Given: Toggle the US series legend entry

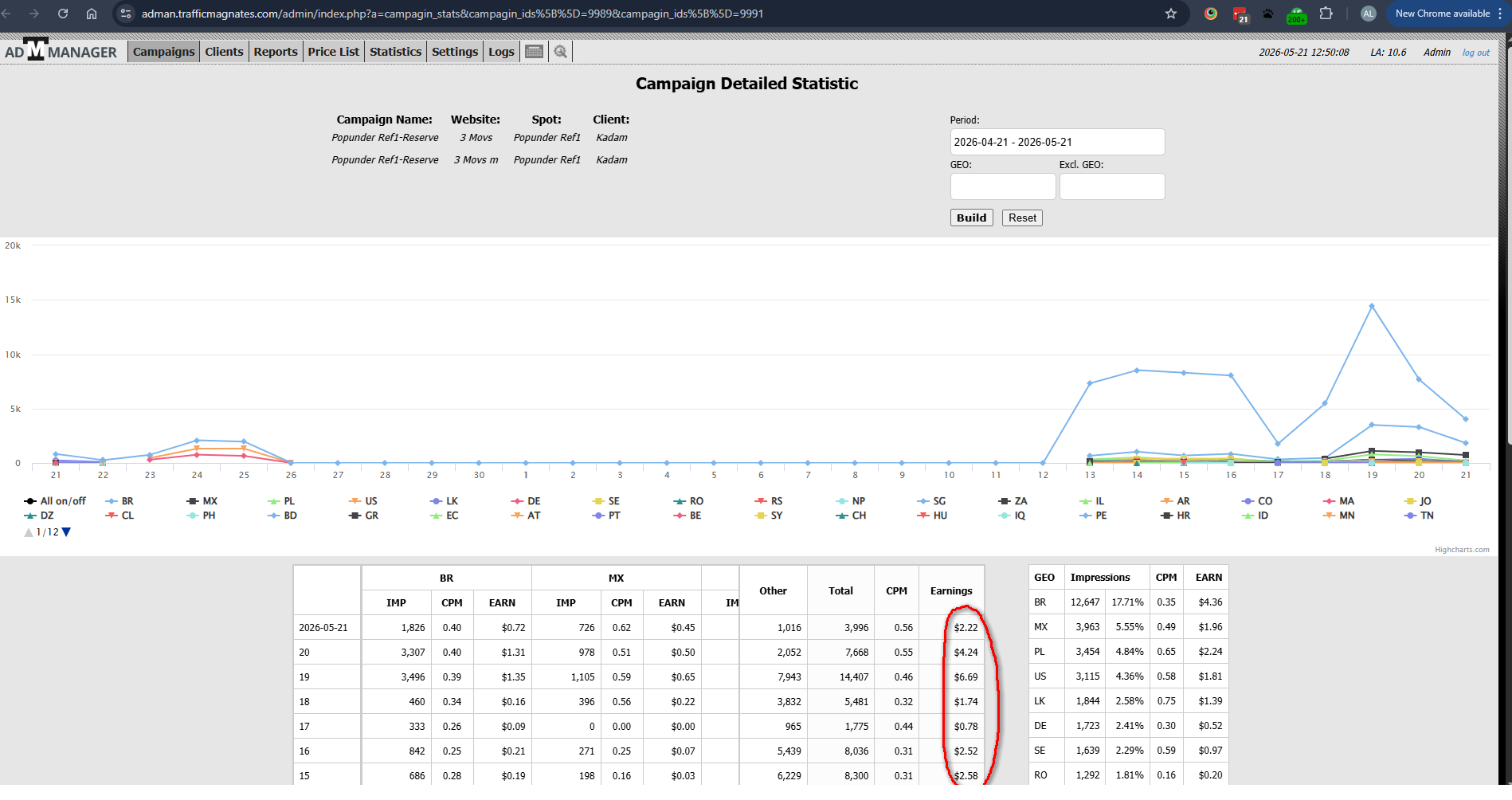Looking at the screenshot, I should click(x=364, y=501).
